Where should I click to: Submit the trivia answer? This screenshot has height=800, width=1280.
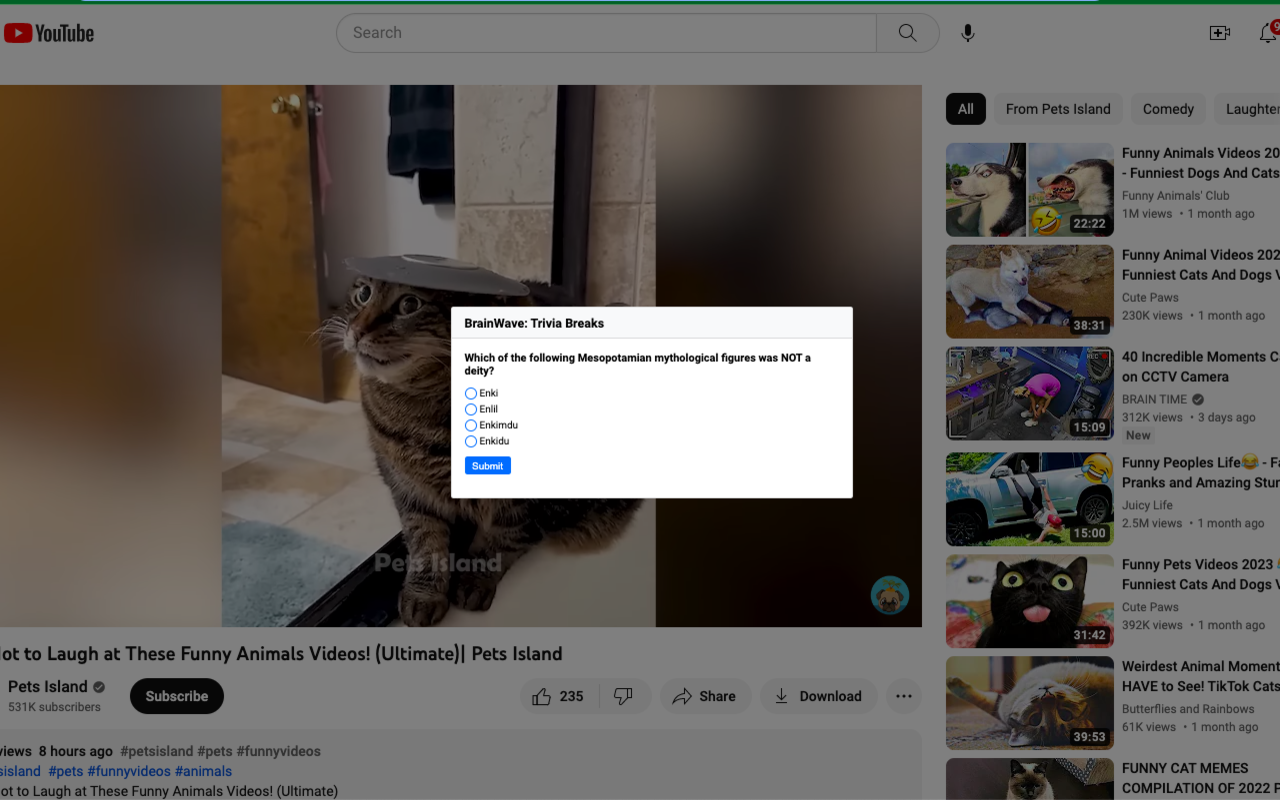tap(487, 466)
